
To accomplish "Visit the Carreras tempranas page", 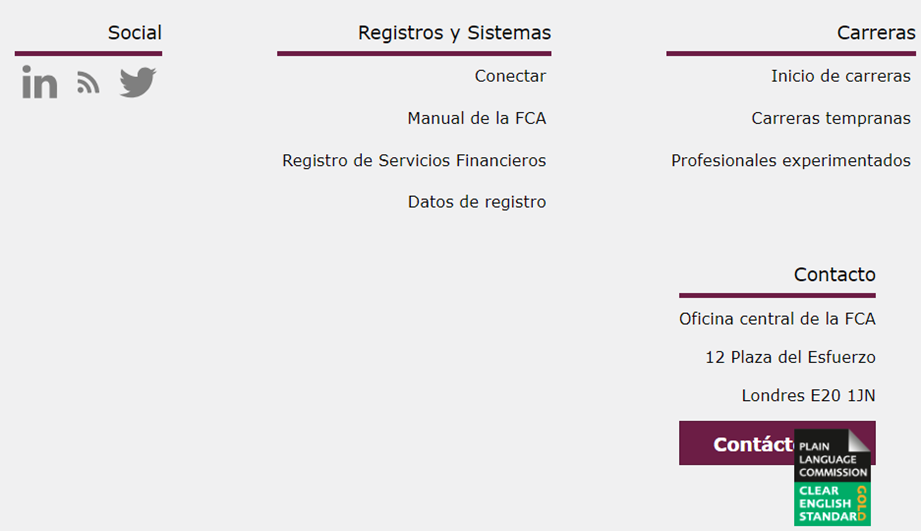I will (x=831, y=118).
